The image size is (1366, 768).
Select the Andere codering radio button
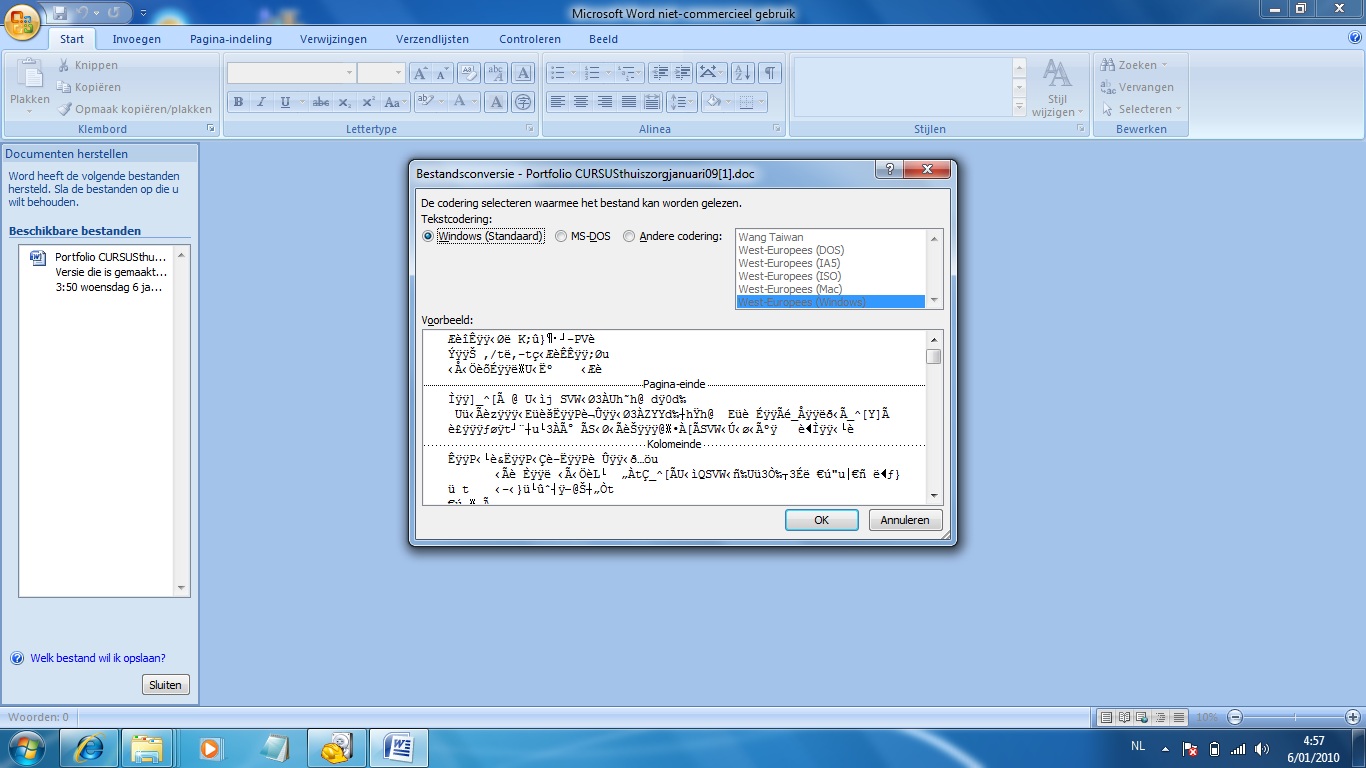[x=629, y=237]
